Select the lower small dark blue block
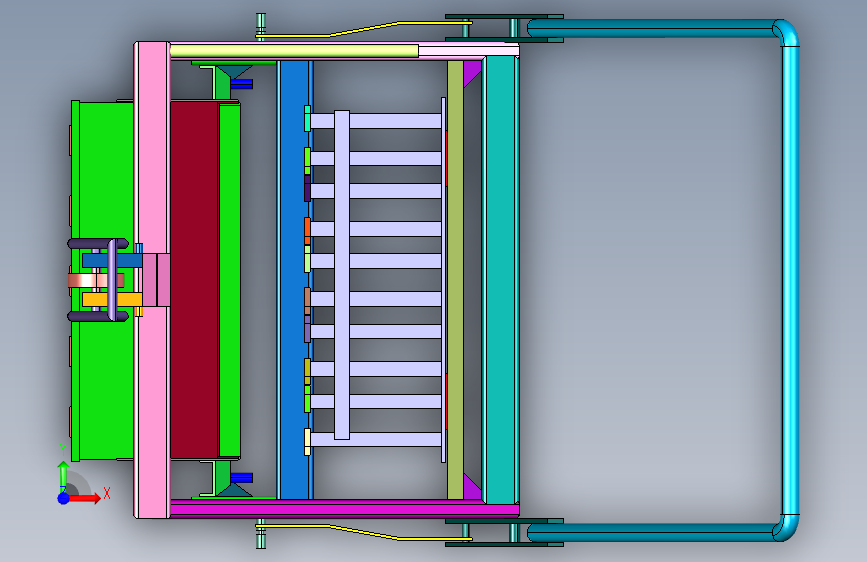867x562 pixels. point(242,477)
